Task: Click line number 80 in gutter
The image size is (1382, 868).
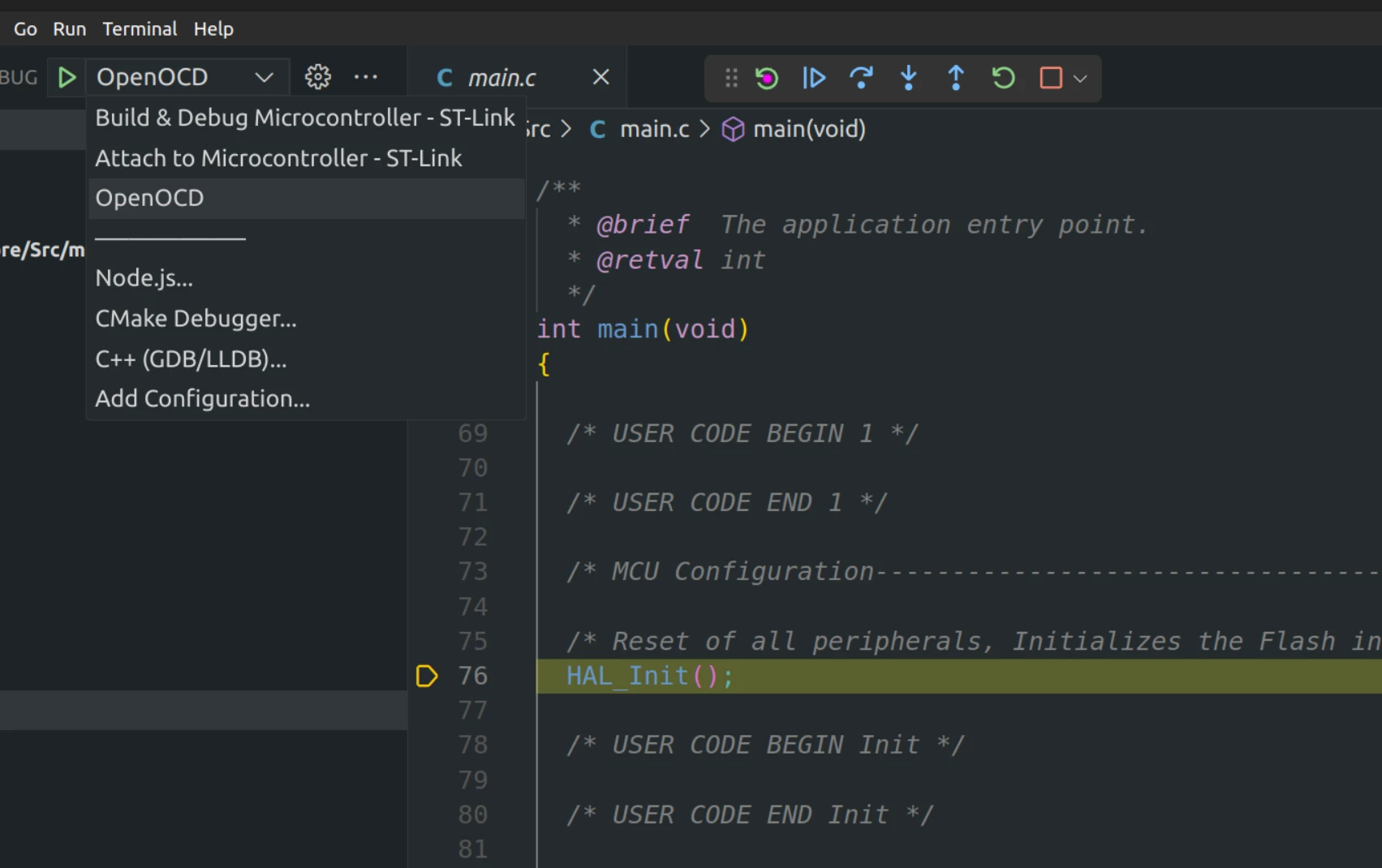Action: tap(473, 814)
